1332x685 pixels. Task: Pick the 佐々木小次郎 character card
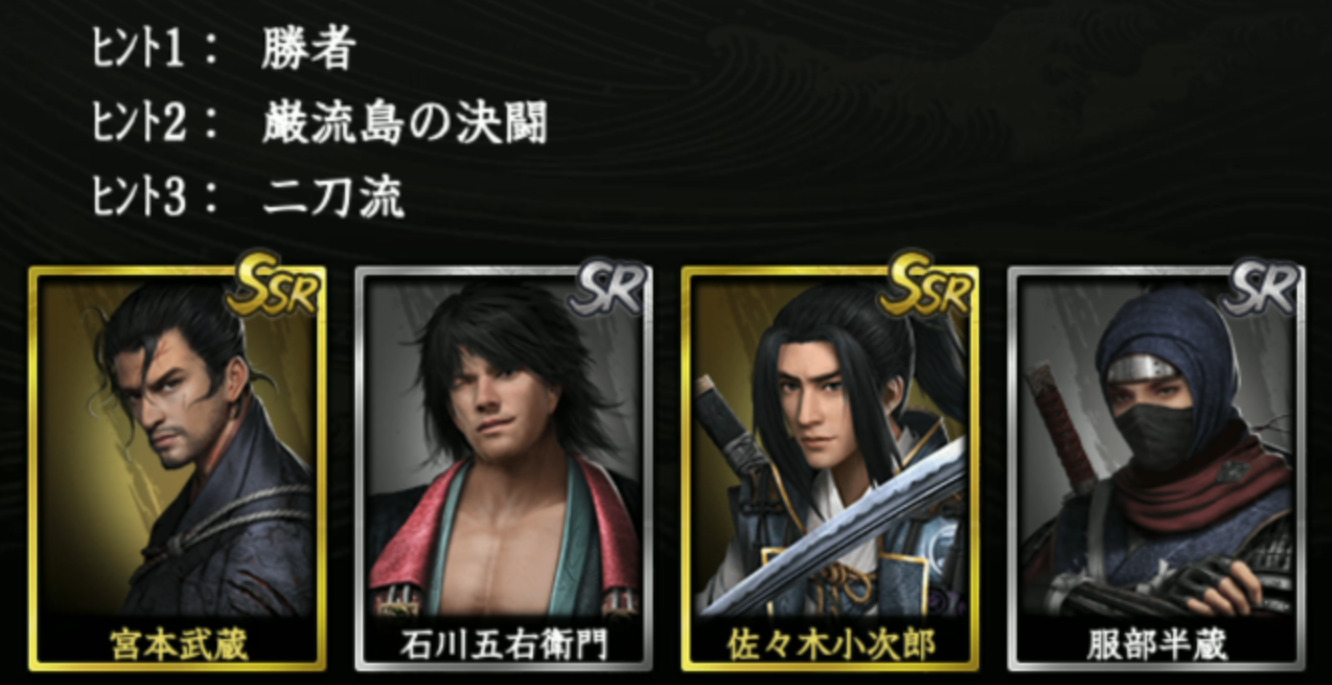pos(830,468)
